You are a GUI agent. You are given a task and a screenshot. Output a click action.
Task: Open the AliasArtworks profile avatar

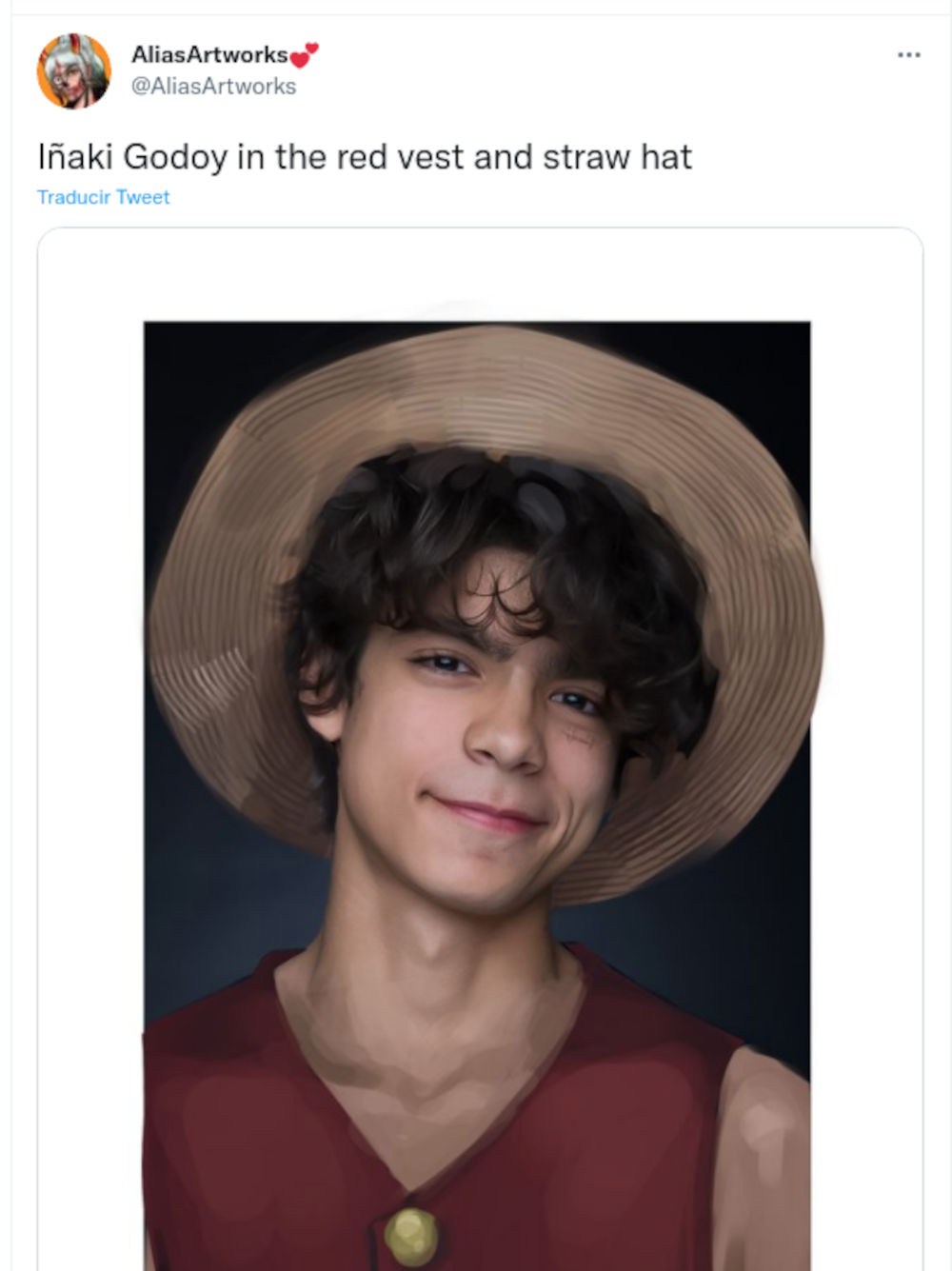pos(73,71)
